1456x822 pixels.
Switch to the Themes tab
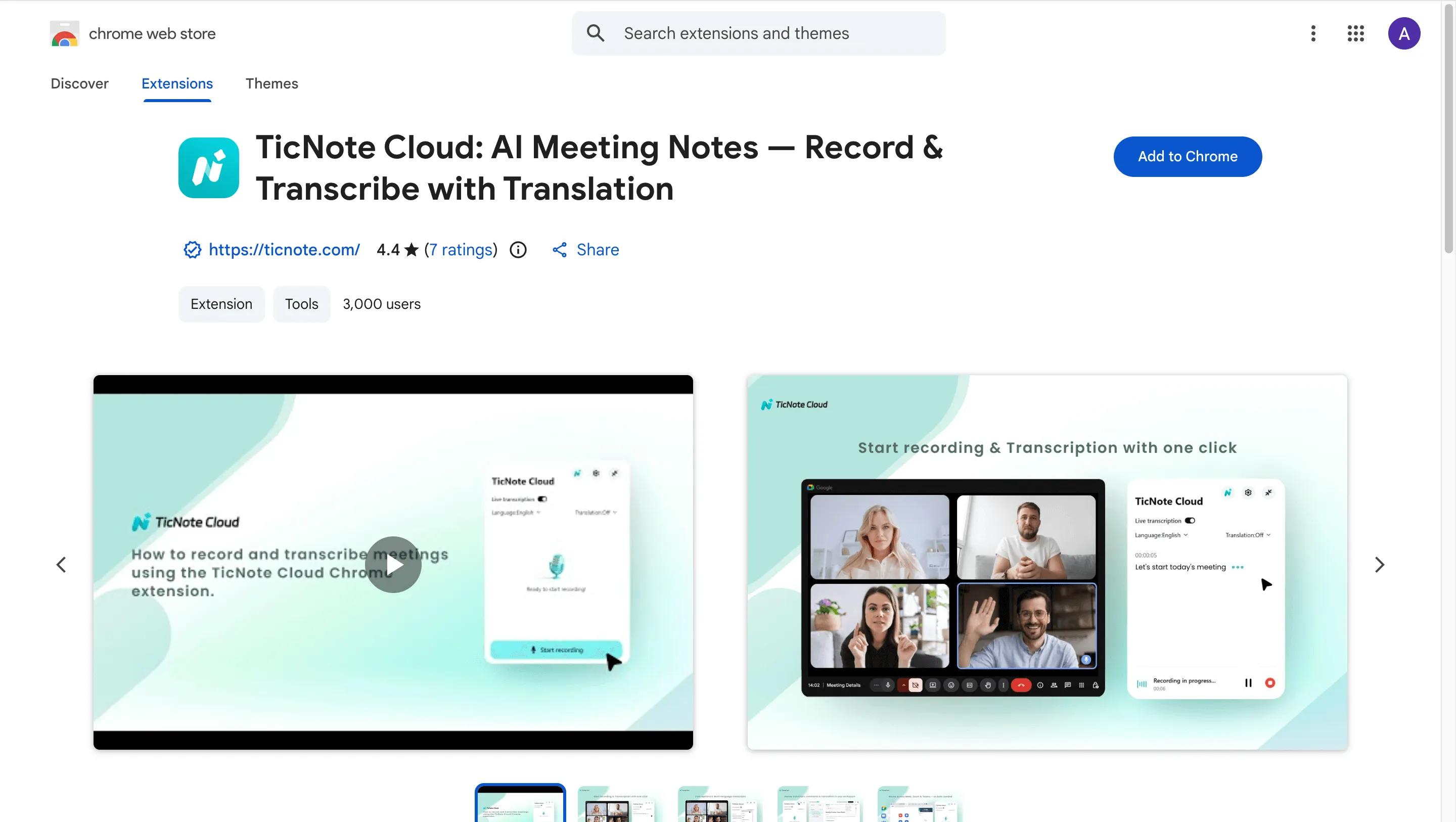(x=272, y=84)
